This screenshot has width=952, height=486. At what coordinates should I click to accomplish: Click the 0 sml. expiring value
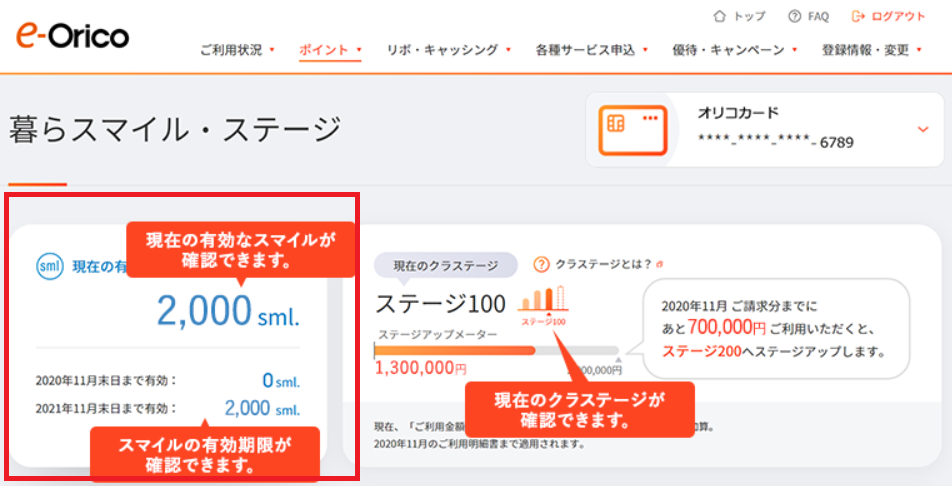(x=280, y=381)
